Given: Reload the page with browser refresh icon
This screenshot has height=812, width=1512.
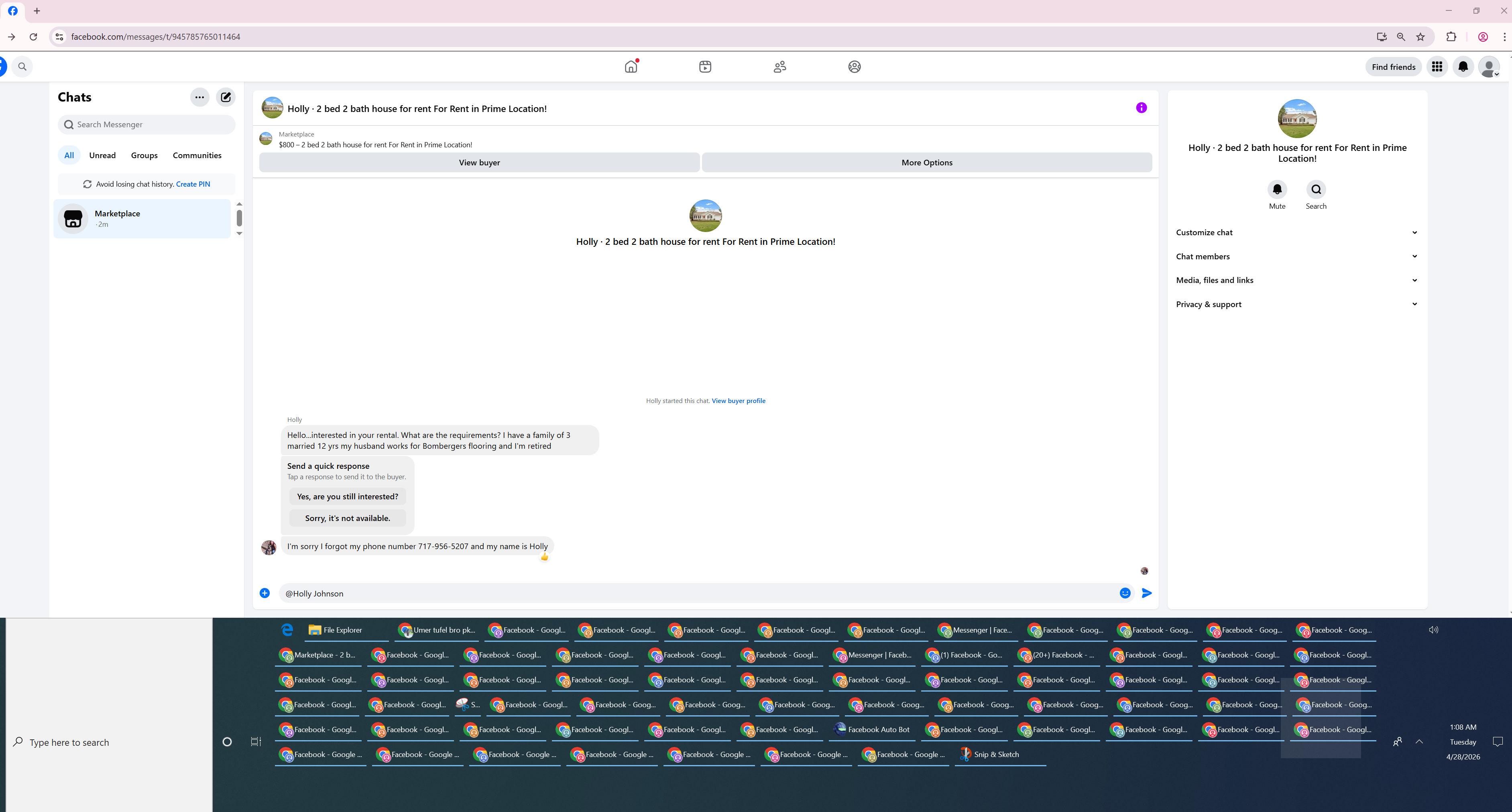Looking at the screenshot, I should [33, 37].
